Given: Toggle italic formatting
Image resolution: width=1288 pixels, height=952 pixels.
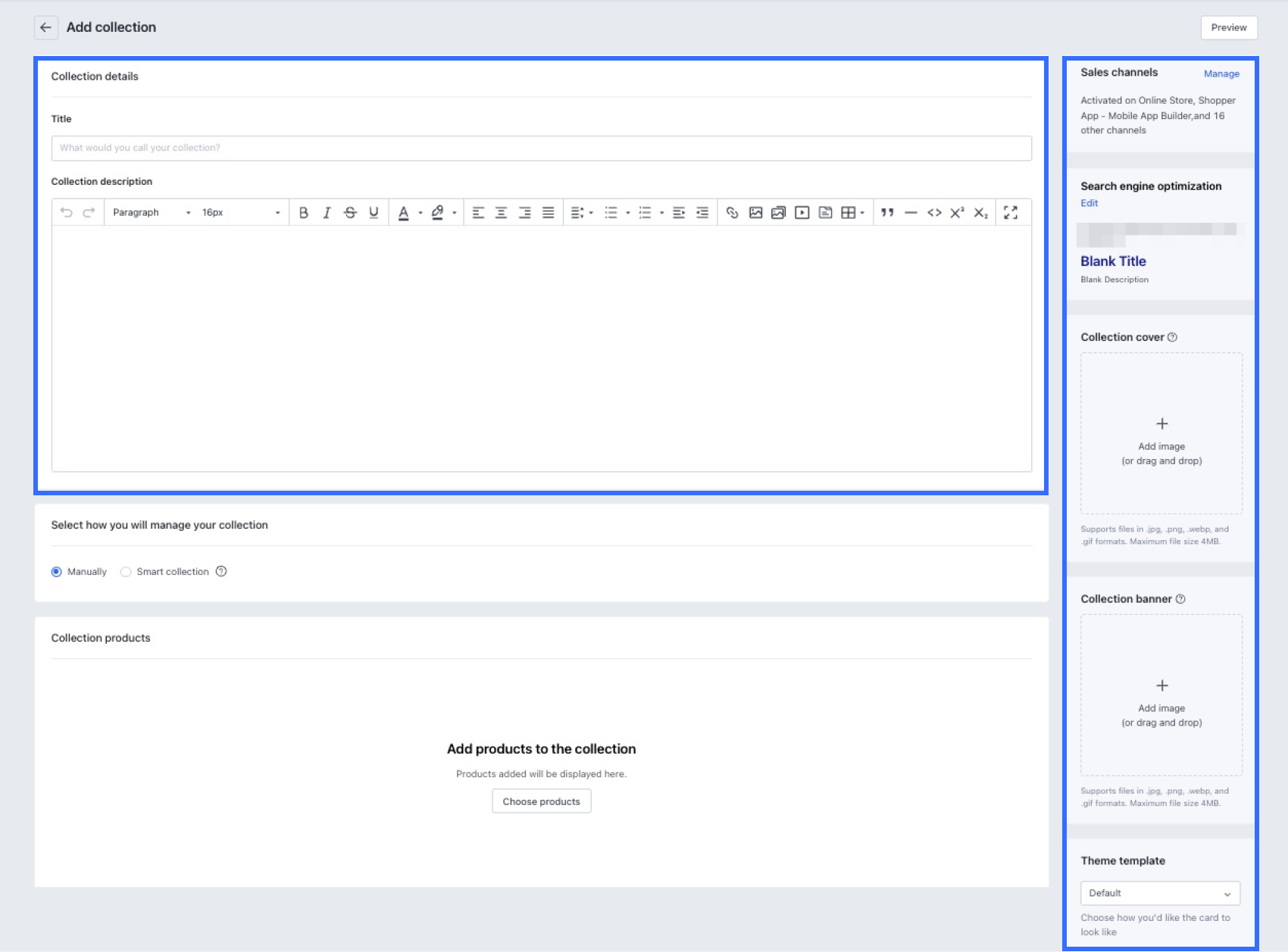Looking at the screenshot, I should 327,213.
